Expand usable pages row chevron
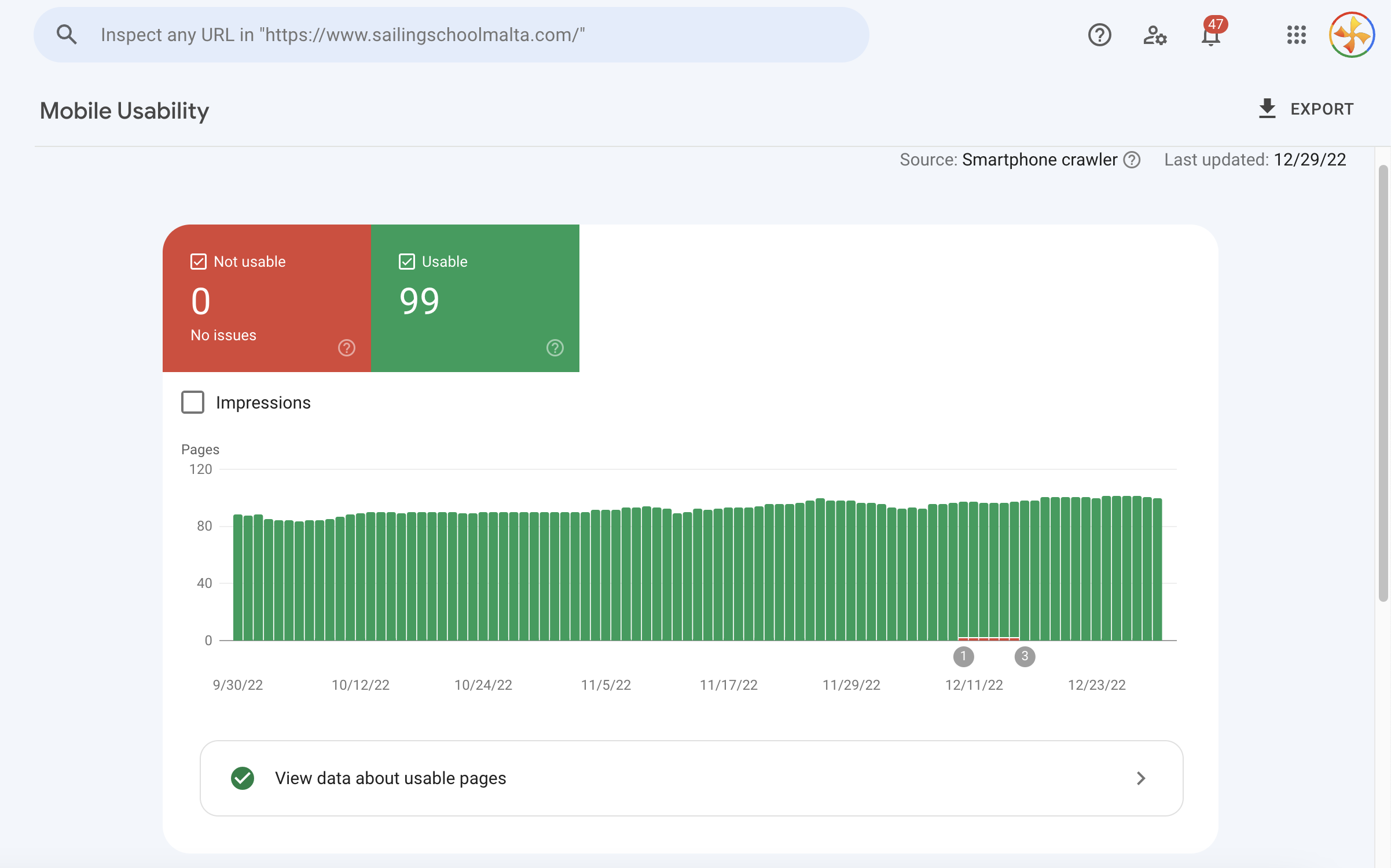 1140,778
